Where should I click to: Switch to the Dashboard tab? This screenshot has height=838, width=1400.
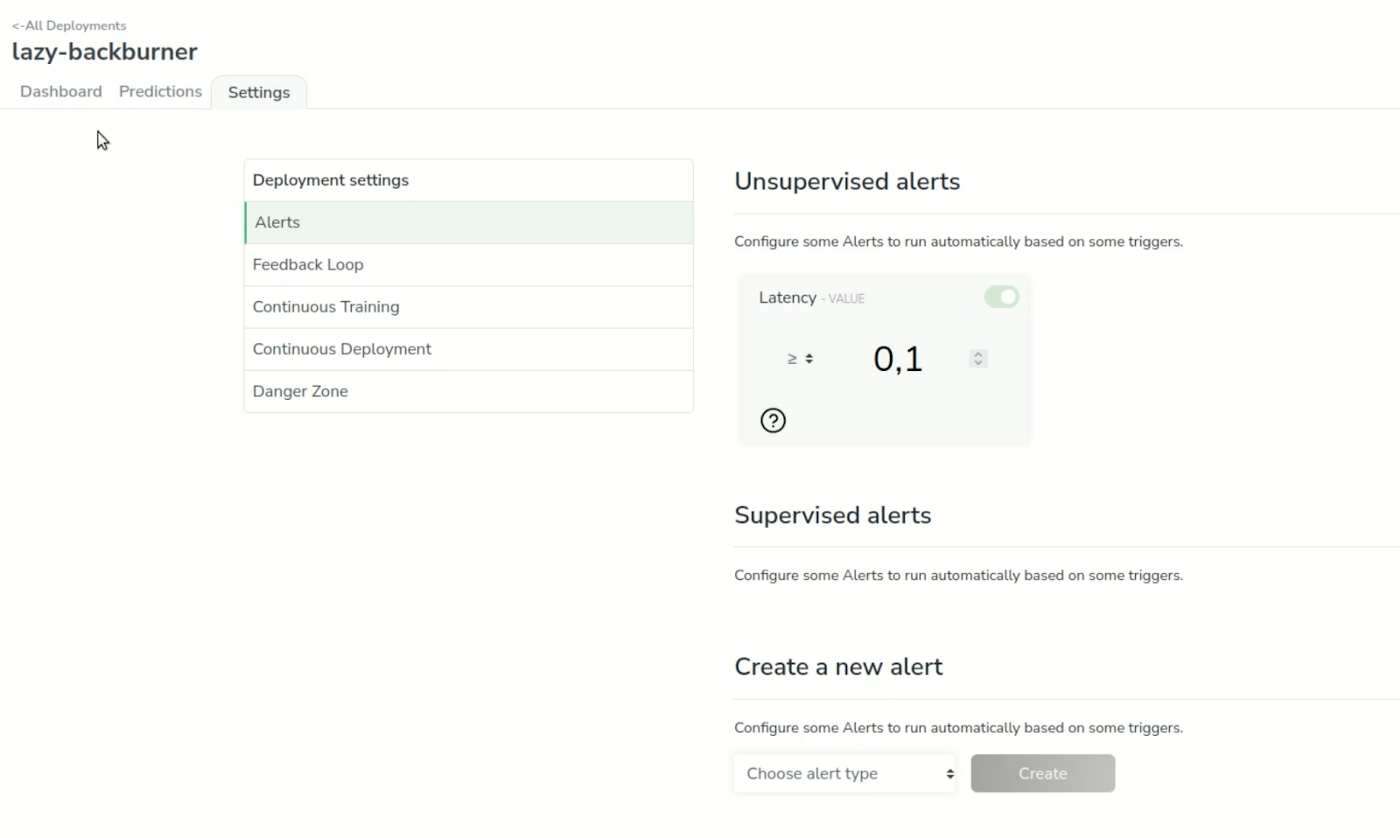tap(61, 91)
